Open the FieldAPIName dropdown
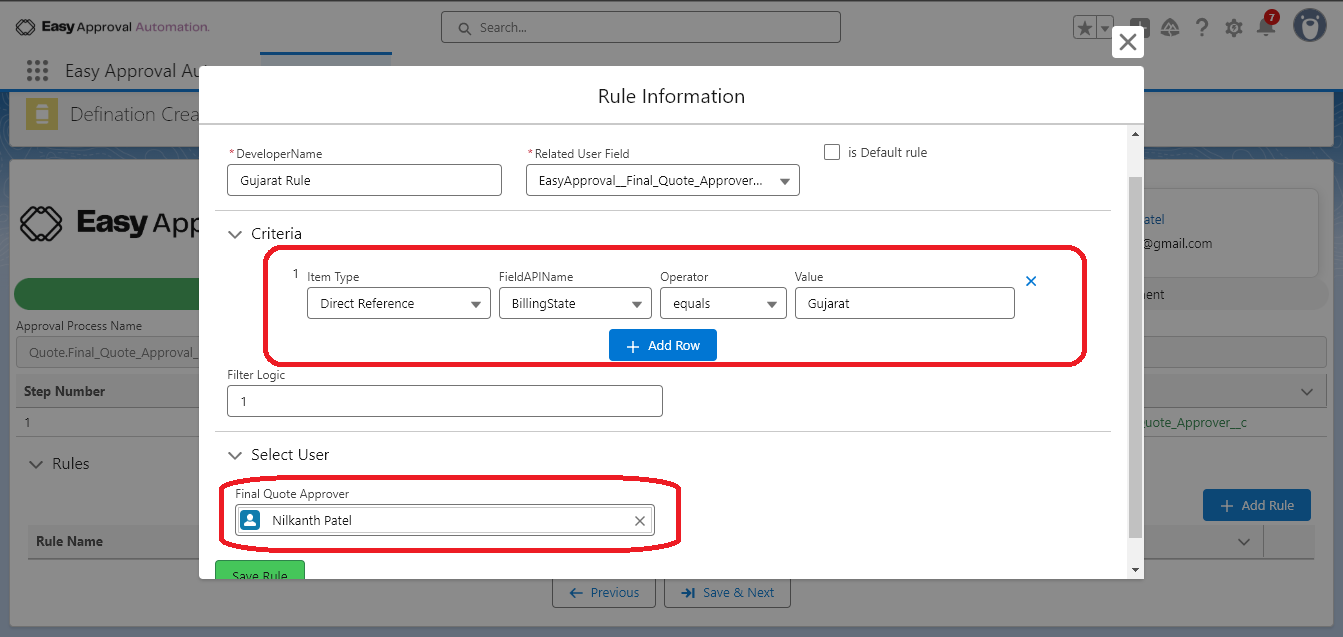1343x637 pixels. 575,303
